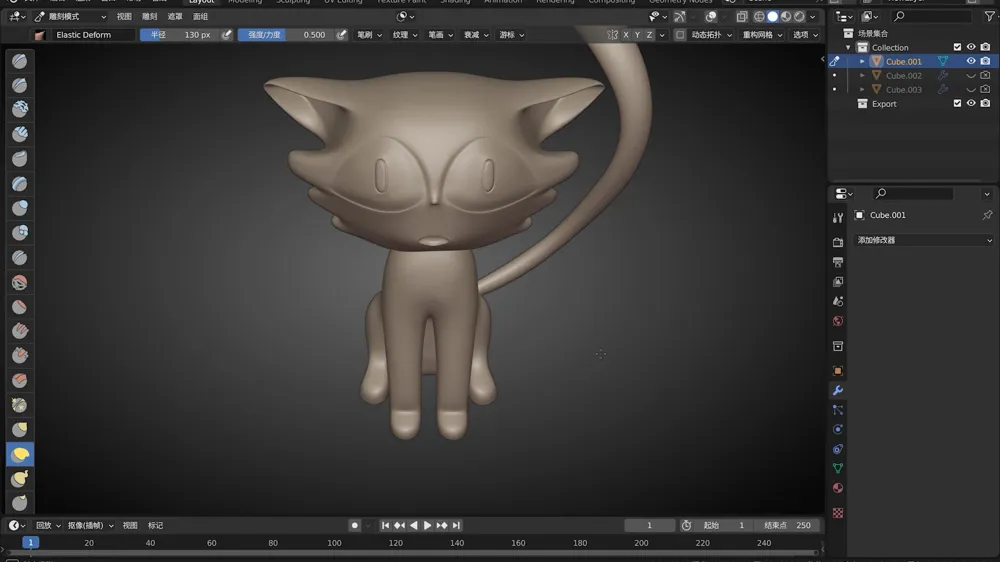Open the timeline 标记 marker menu
This screenshot has height=562, width=1000.
pyautogui.click(x=156, y=526)
